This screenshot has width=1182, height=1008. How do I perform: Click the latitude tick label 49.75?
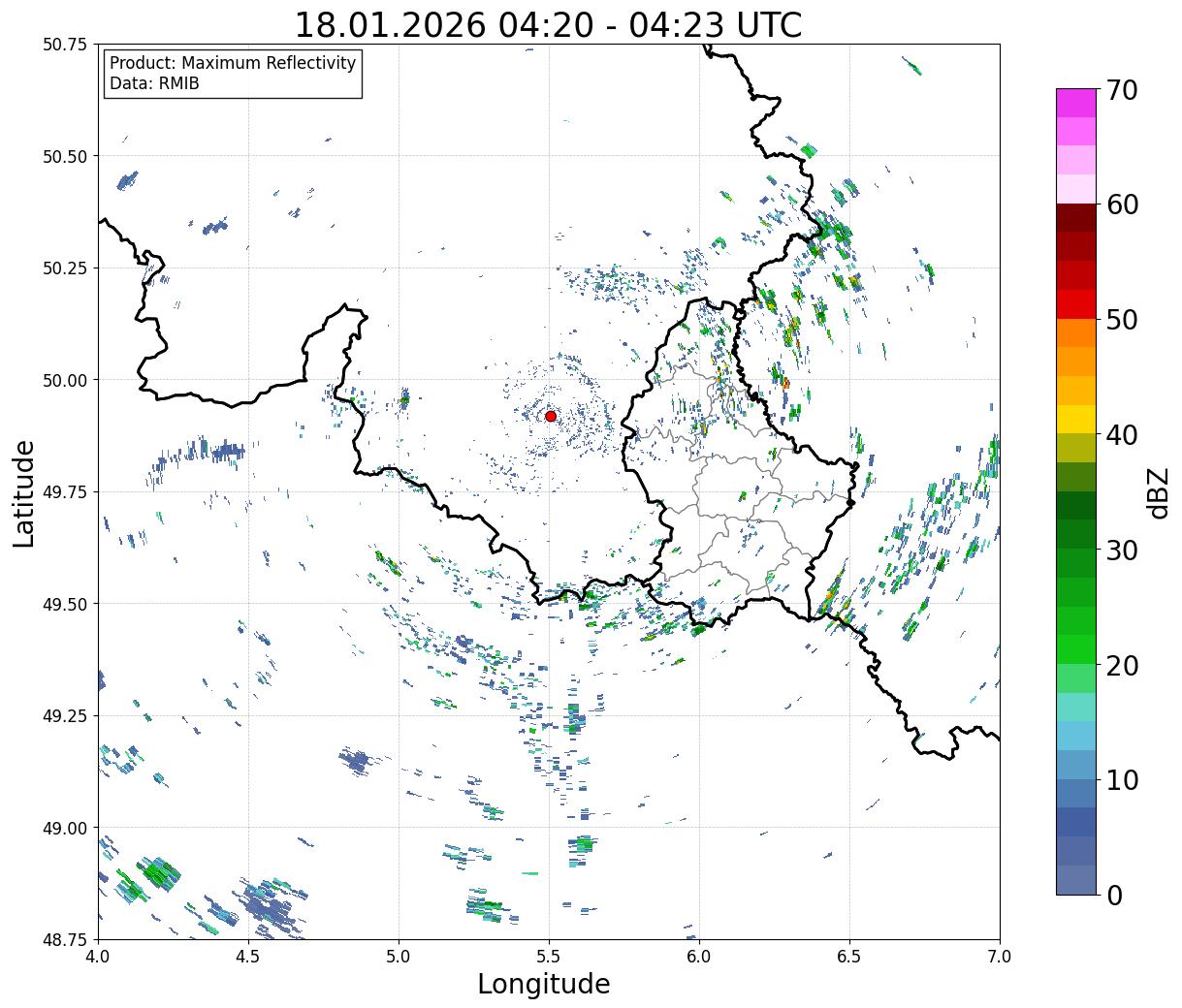pyautogui.click(x=65, y=492)
